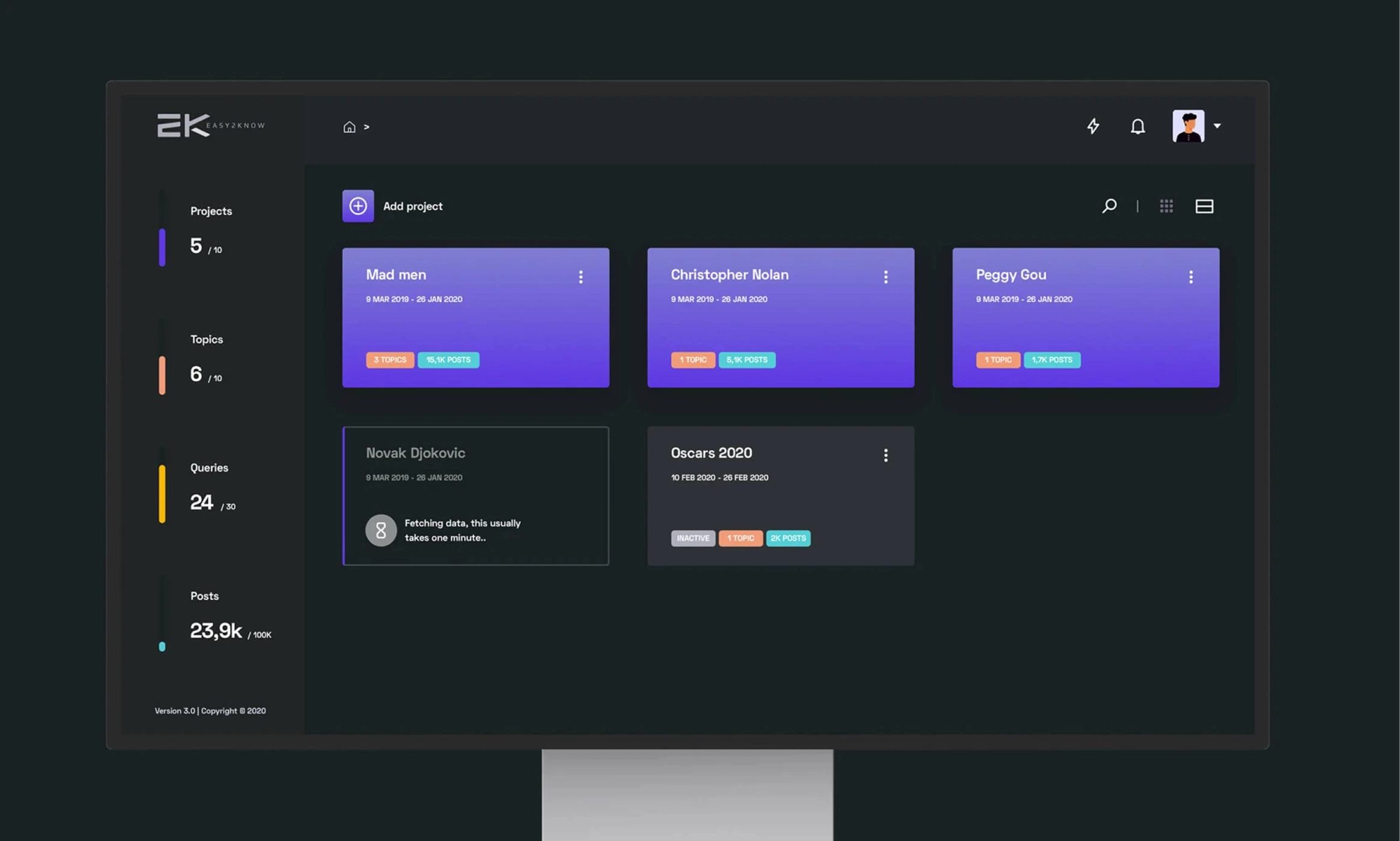Switch to grid view layout
The width and height of the screenshot is (1400, 841).
(1166, 206)
